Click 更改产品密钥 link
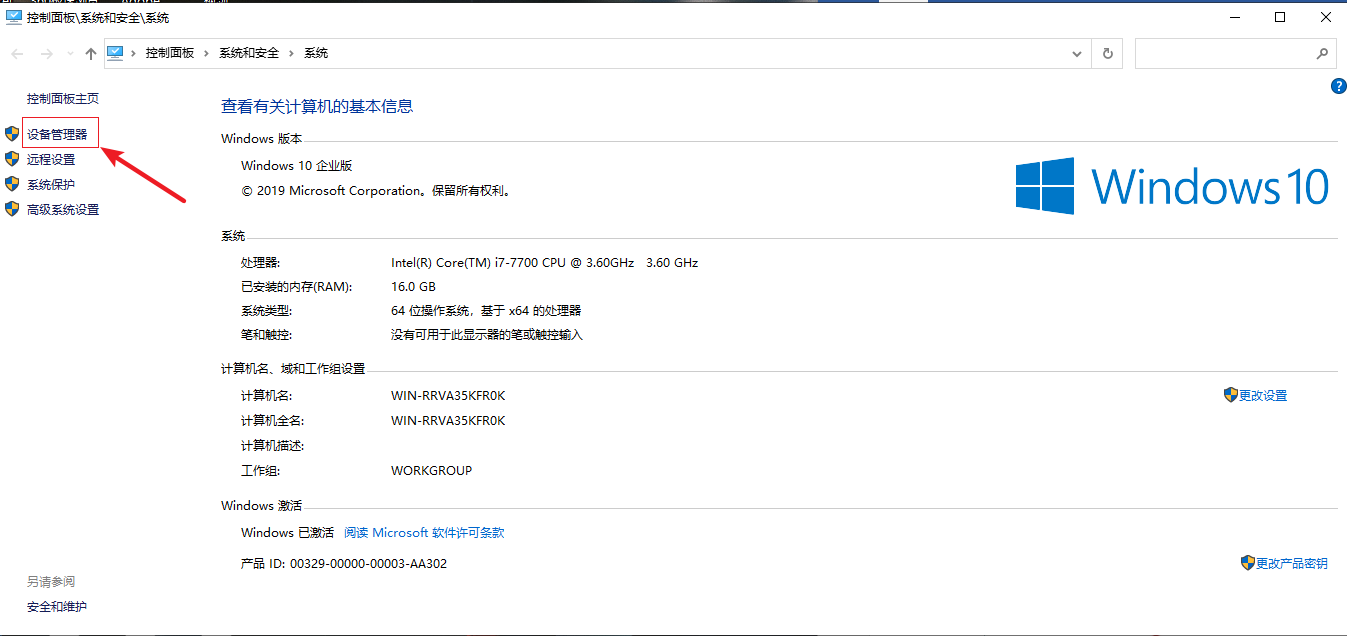 (x=1291, y=564)
